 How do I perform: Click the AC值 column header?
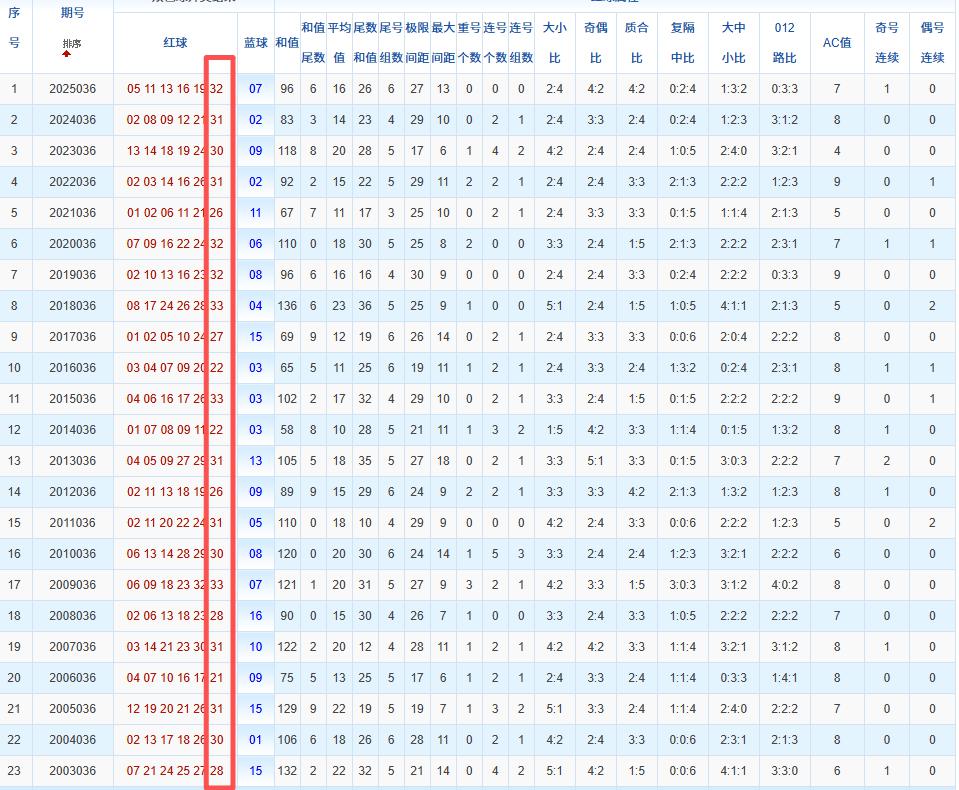837,43
